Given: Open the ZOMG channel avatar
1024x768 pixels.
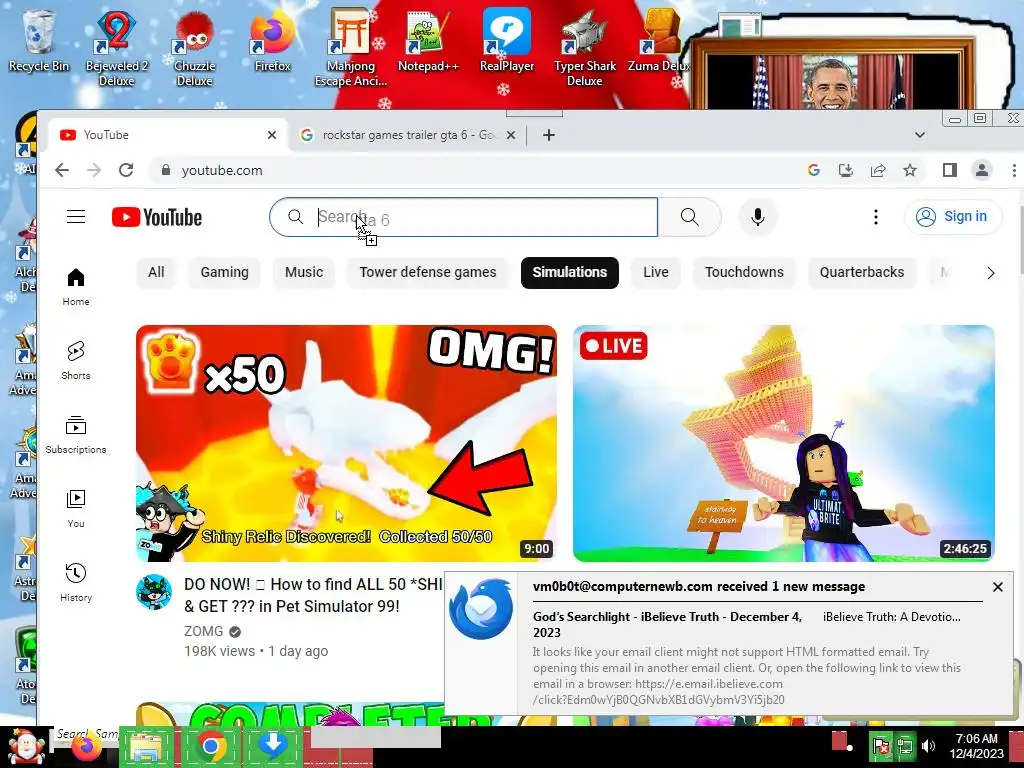Looking at the screenshot, I should [154, 592].
